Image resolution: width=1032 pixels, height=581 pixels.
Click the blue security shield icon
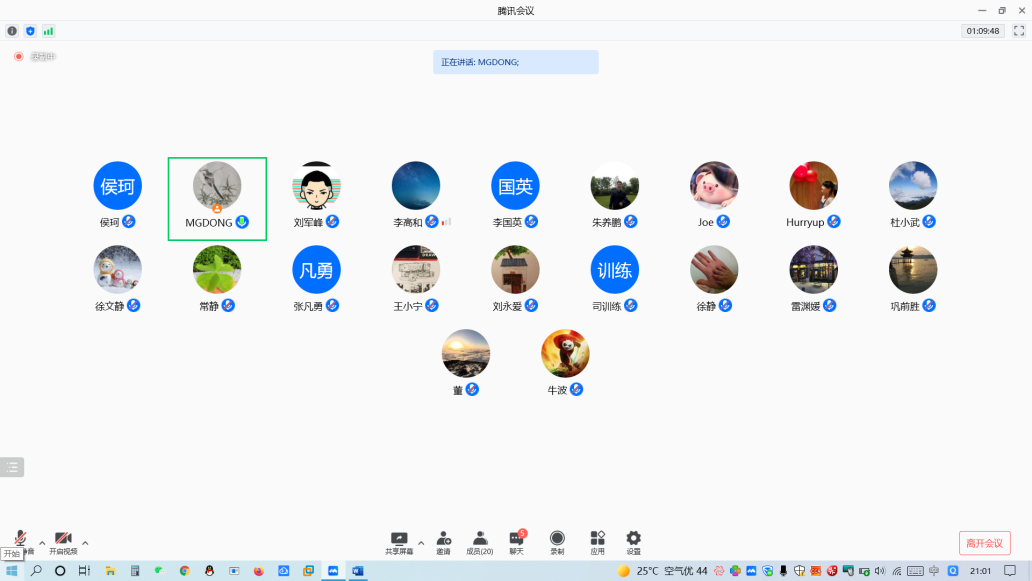[30, 31]
